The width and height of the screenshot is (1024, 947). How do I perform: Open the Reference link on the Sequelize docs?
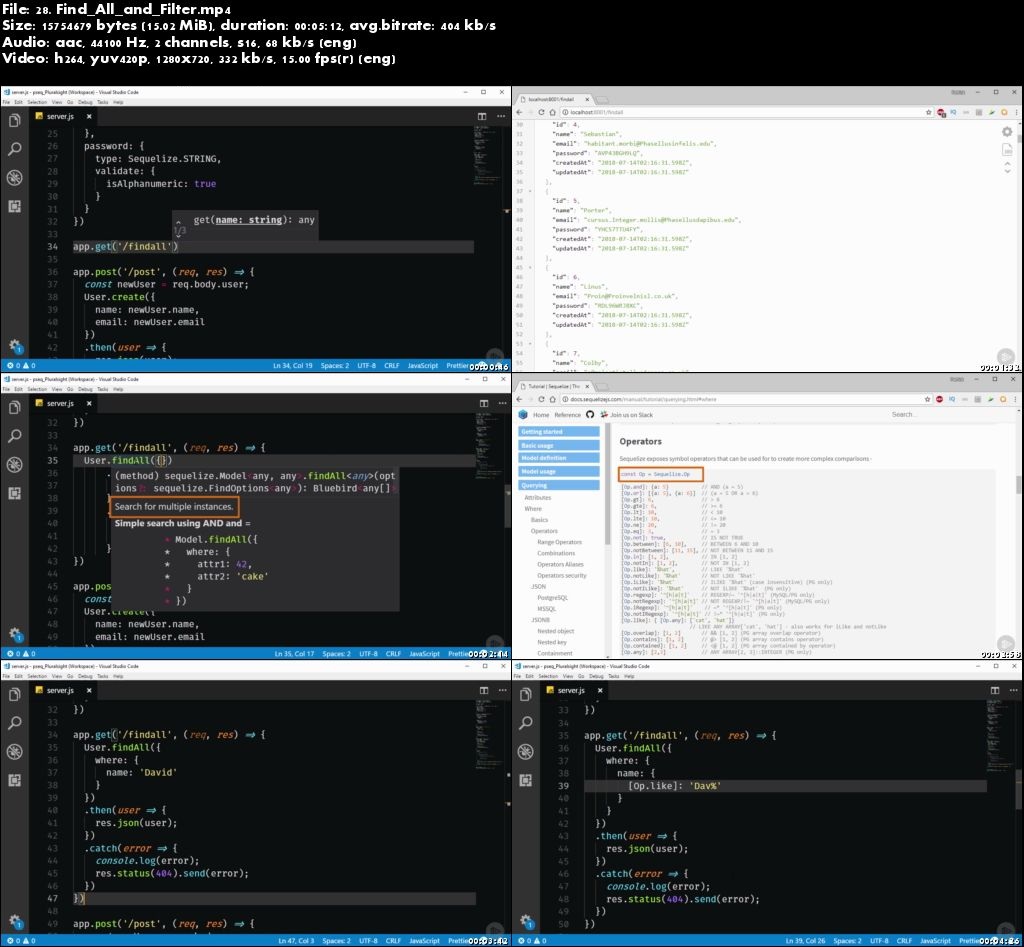(x=568, y=415)
